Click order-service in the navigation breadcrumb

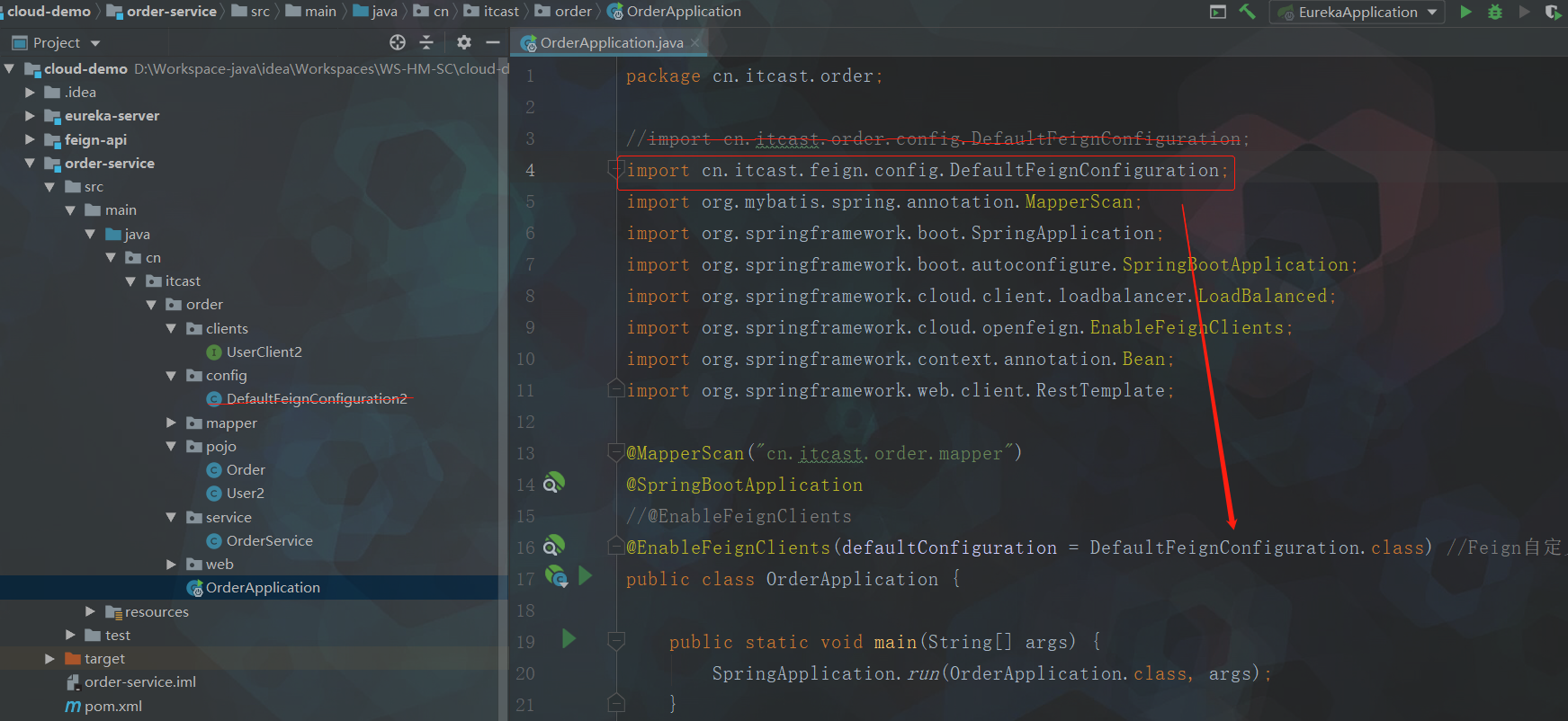point(171,12)
